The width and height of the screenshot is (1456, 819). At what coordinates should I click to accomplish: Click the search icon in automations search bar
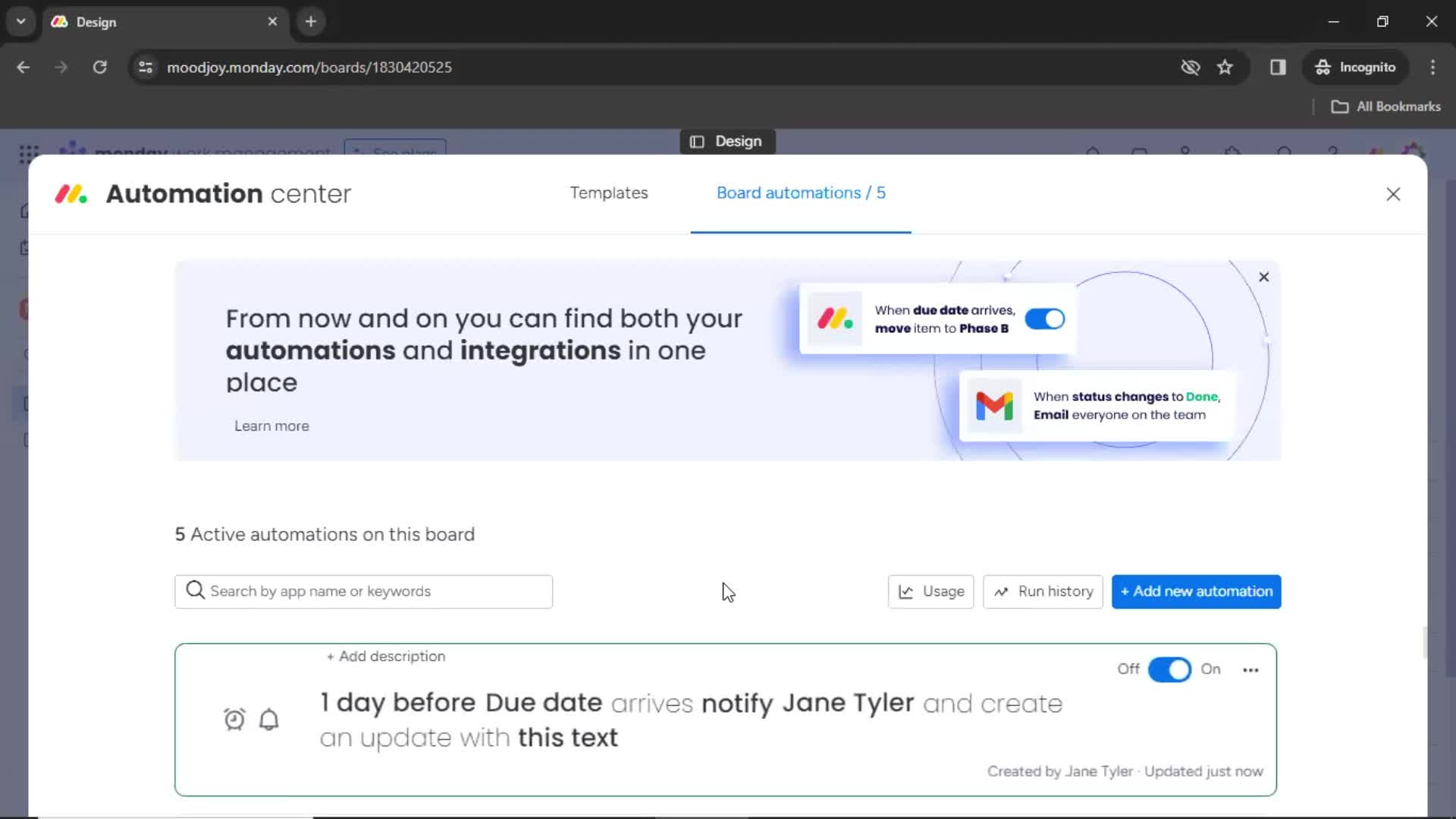tap(195, 591)
